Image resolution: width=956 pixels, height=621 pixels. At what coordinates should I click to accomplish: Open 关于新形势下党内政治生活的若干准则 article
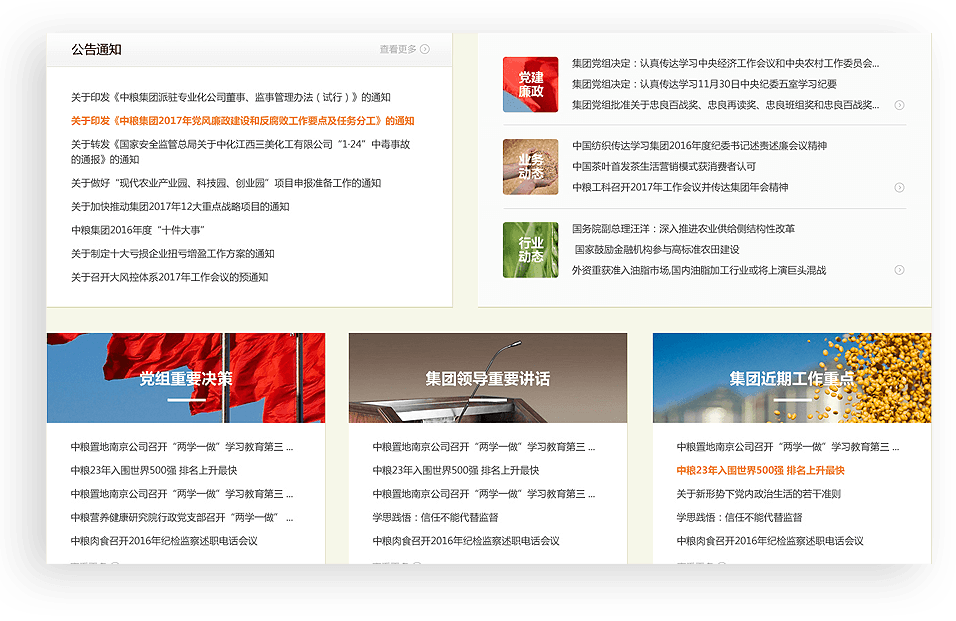point(758,494)
